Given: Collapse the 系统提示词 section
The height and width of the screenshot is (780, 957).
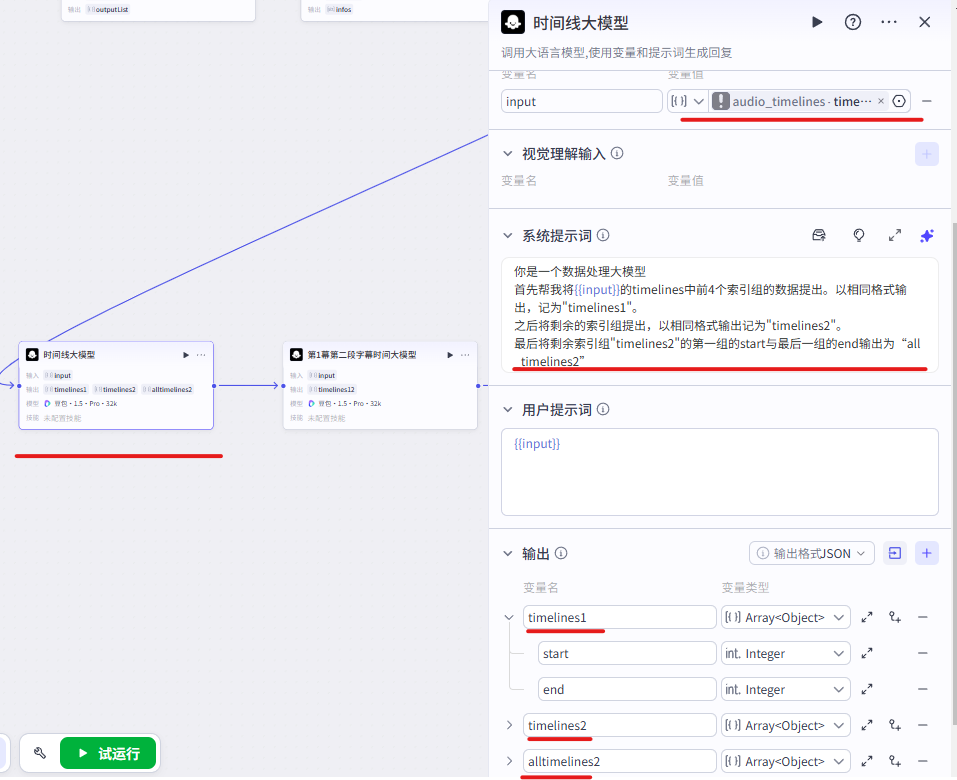Looking at the screenshot, I should [508, 236].
